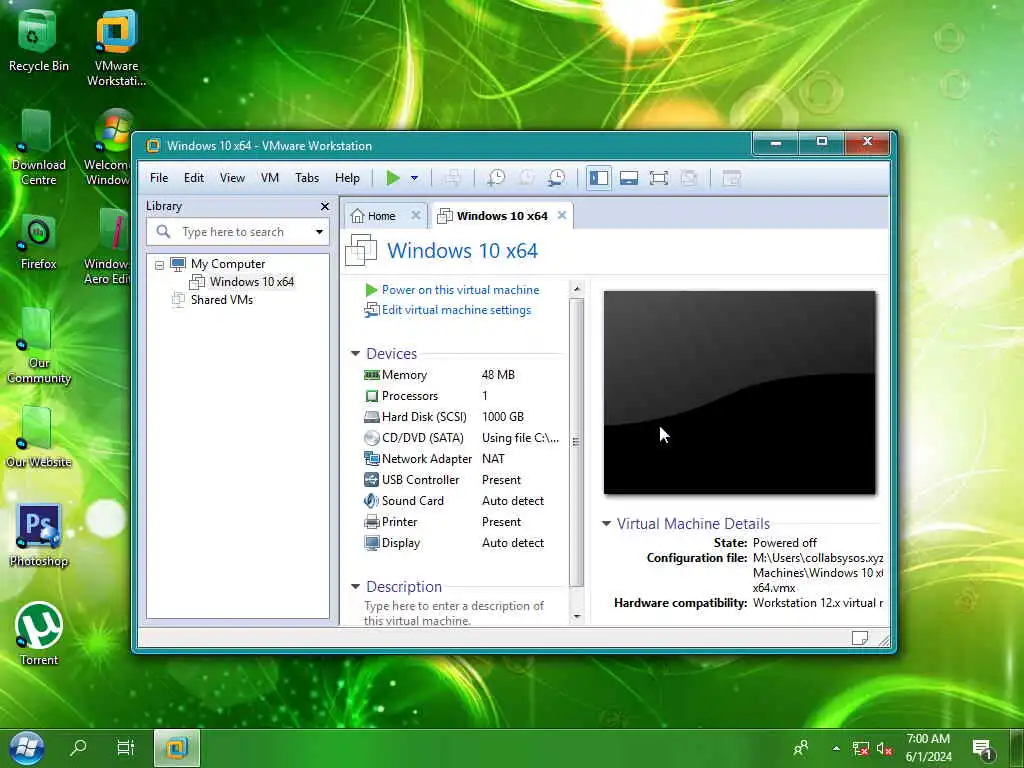
Task: Open the library search dropdown arrow
Action: (x=319, y=232)
